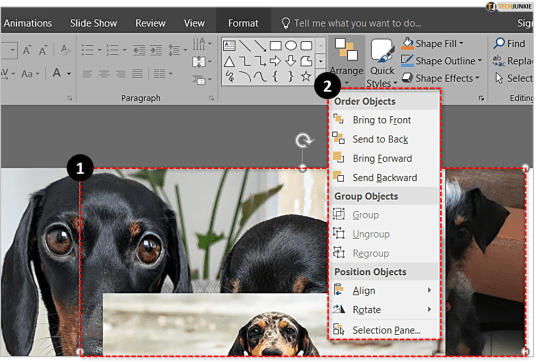
Task: Open the Text Direction dropdown
Action: [x=202, y=44]
